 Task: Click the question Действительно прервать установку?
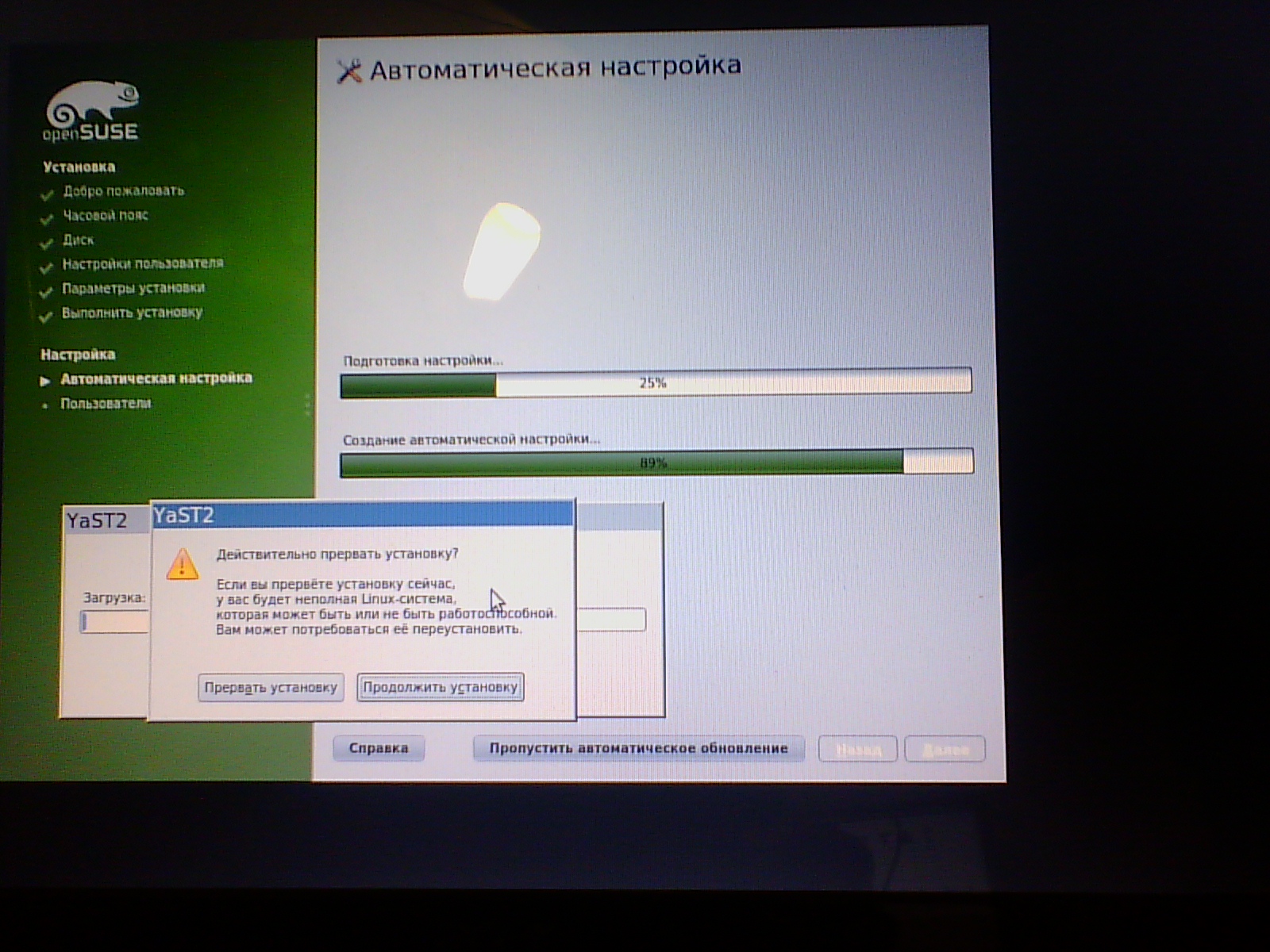click(337, 554)
